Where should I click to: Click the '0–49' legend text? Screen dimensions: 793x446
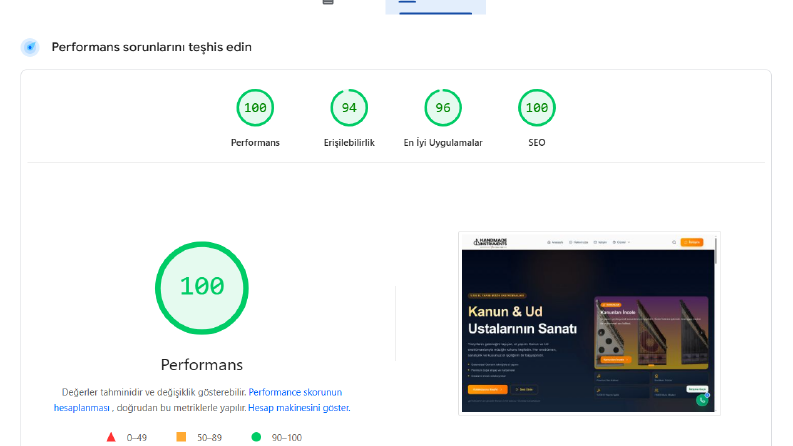(137, 437)
